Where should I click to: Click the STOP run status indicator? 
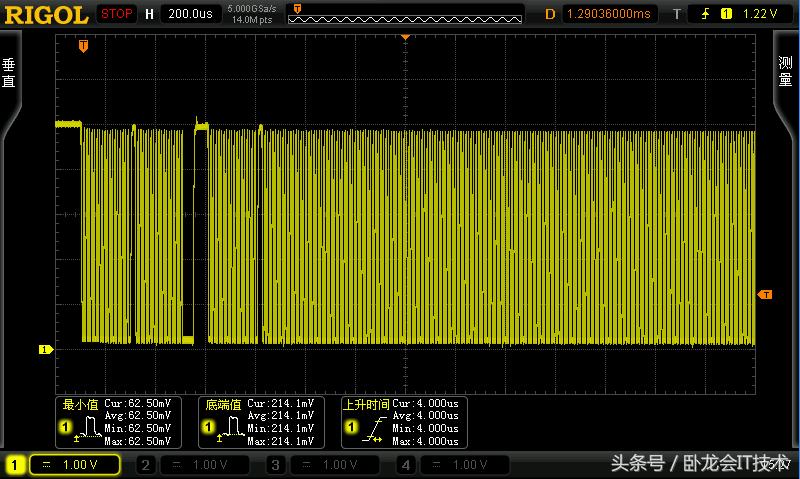point(117,14)
